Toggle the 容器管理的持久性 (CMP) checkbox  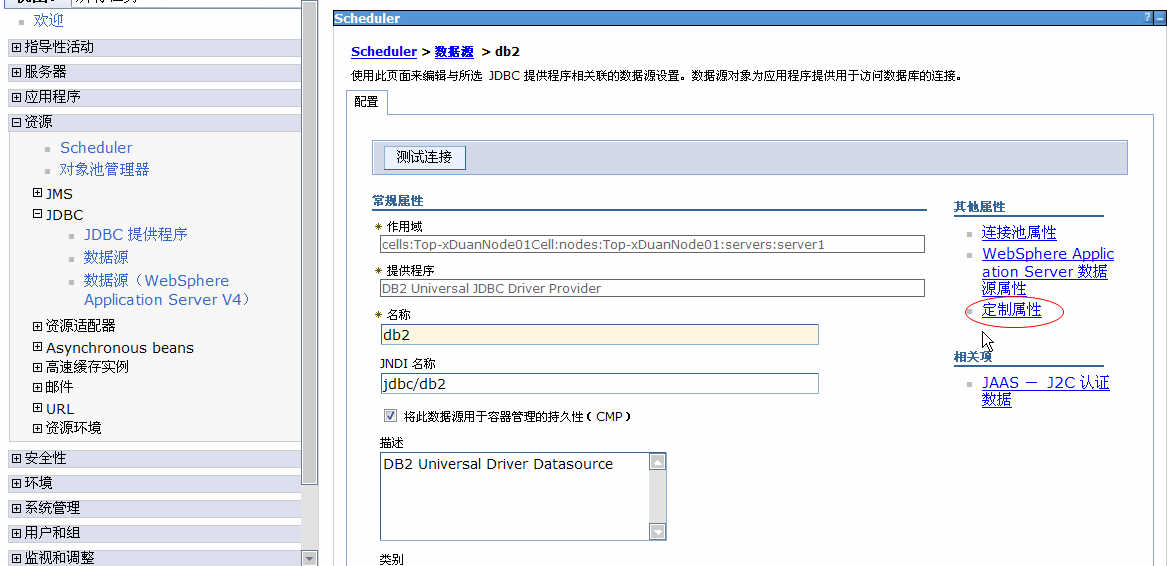[x=390, y=416]
